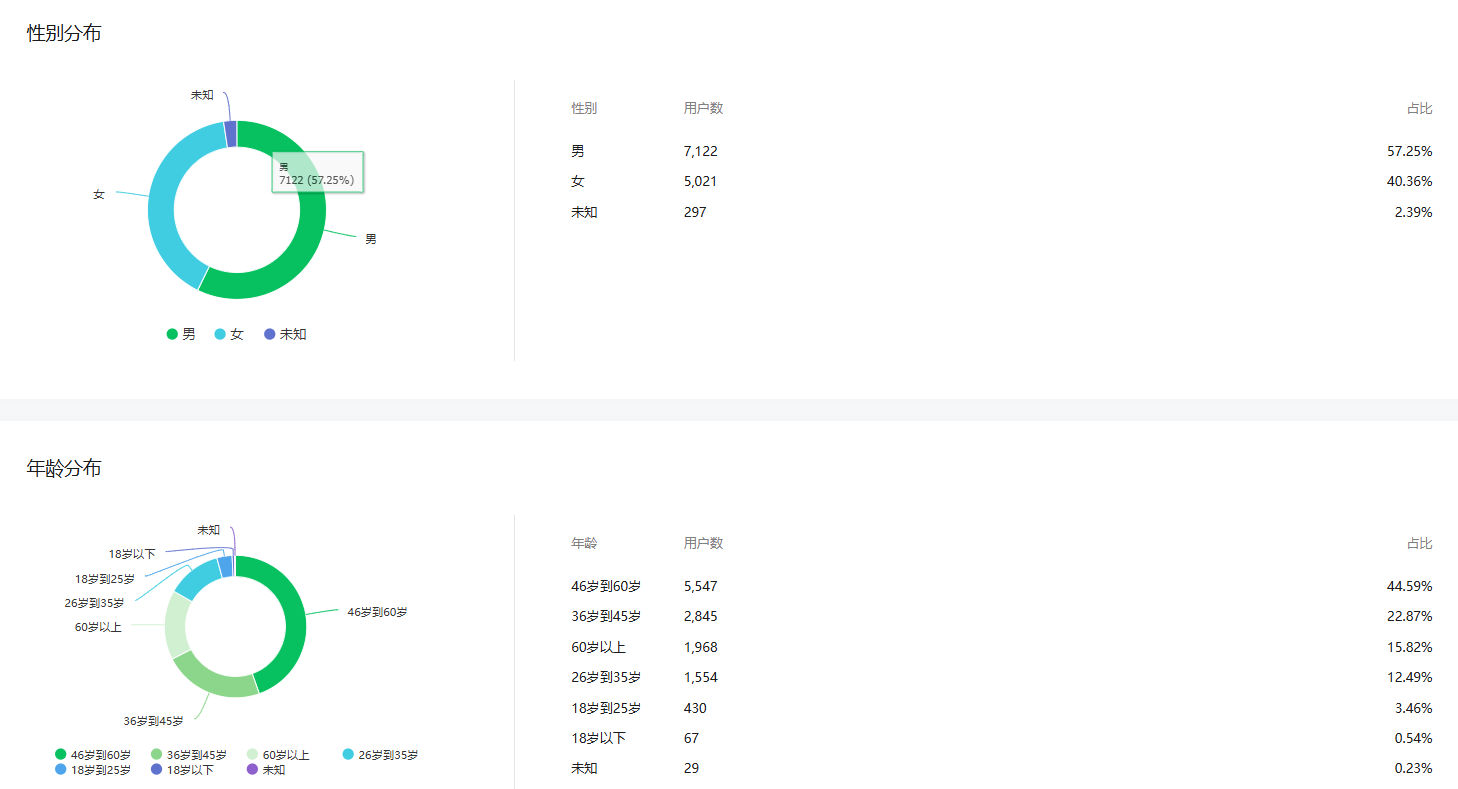Click 用户数 header in gender table
The height and width of the screenshot is (789, 1458).
[x=704, y=108]
